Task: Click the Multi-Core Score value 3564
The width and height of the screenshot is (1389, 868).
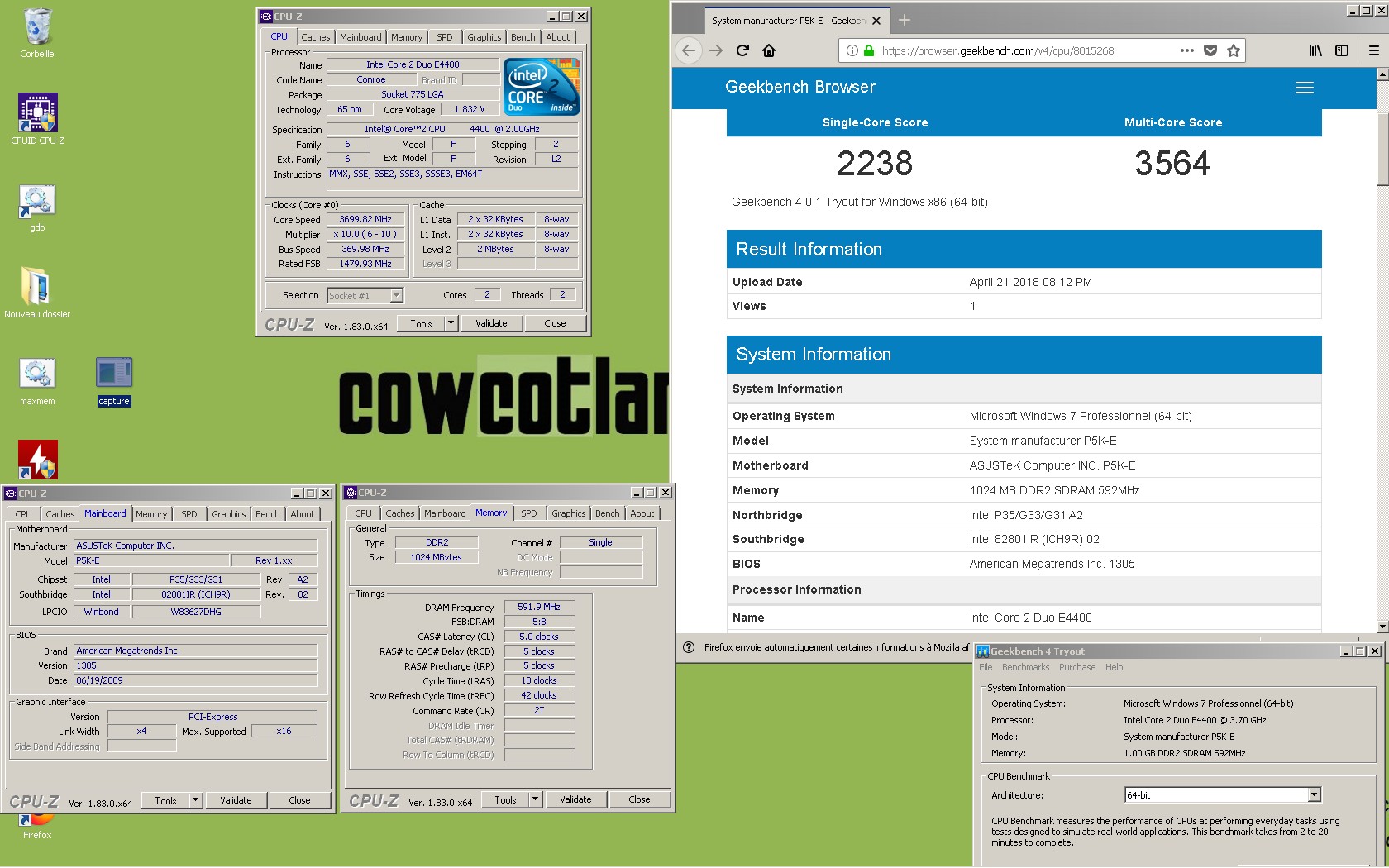Action: (x=1172, y=163)
